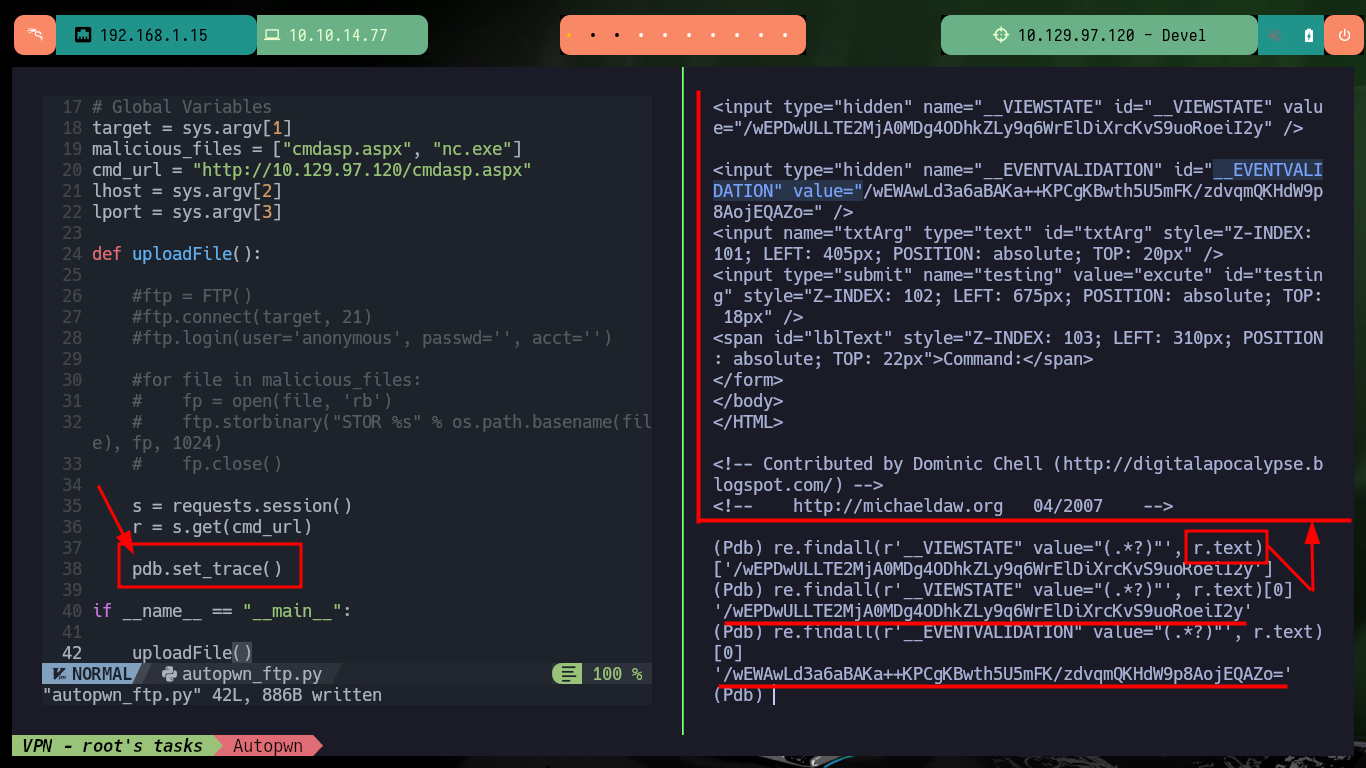Place cursor on '# Global Variables' comment
The image size is (1366, 768).
tap(181, 107)
